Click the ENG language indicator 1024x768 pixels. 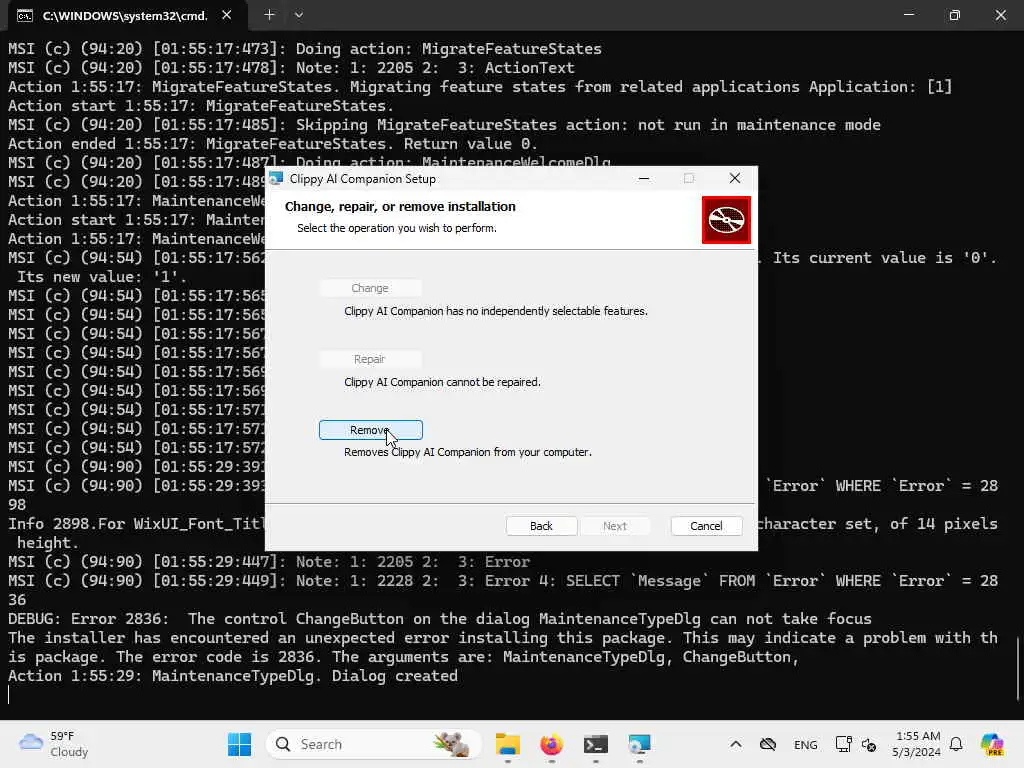click(x=805, y=744)
